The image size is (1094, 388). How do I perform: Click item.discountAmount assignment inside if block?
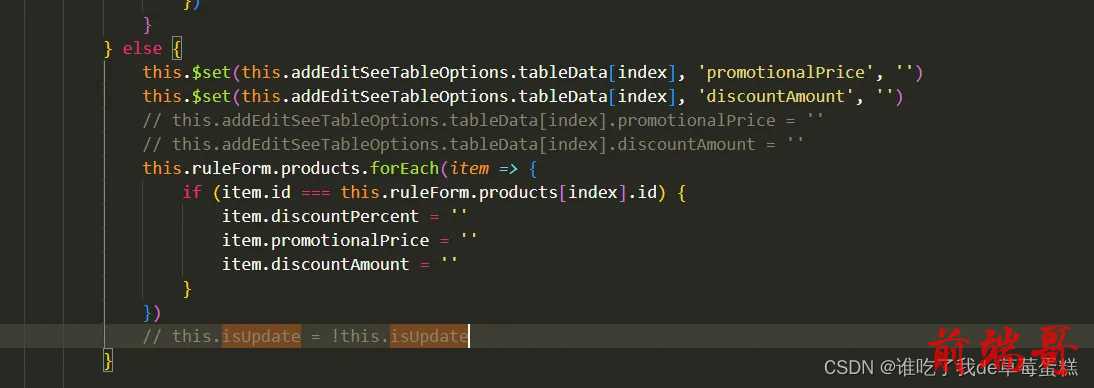(340, 264)
